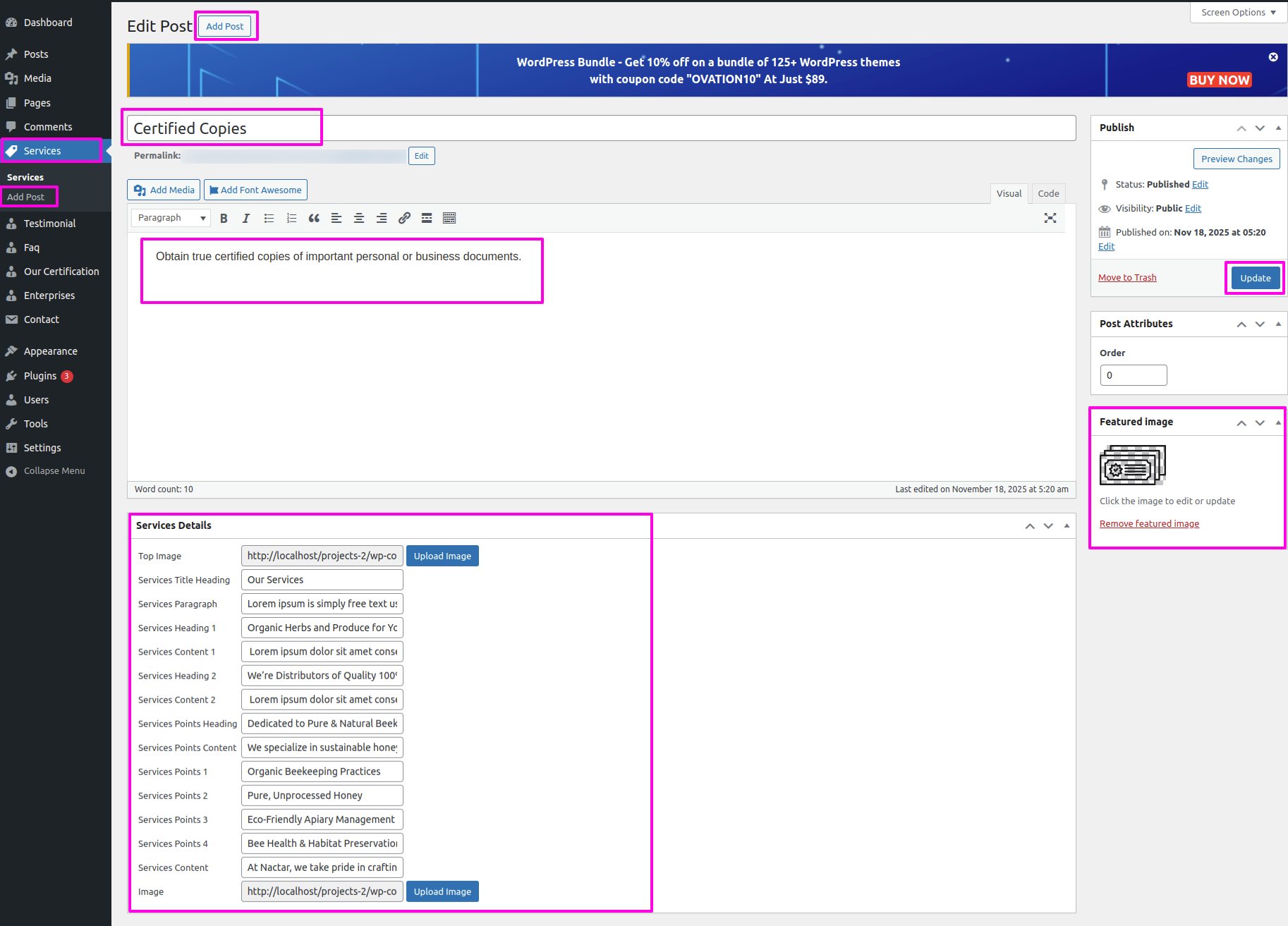The height and width of the screenshot is (926, 1288).
Task: Center align the text
Action: click(x=359, y=219)
